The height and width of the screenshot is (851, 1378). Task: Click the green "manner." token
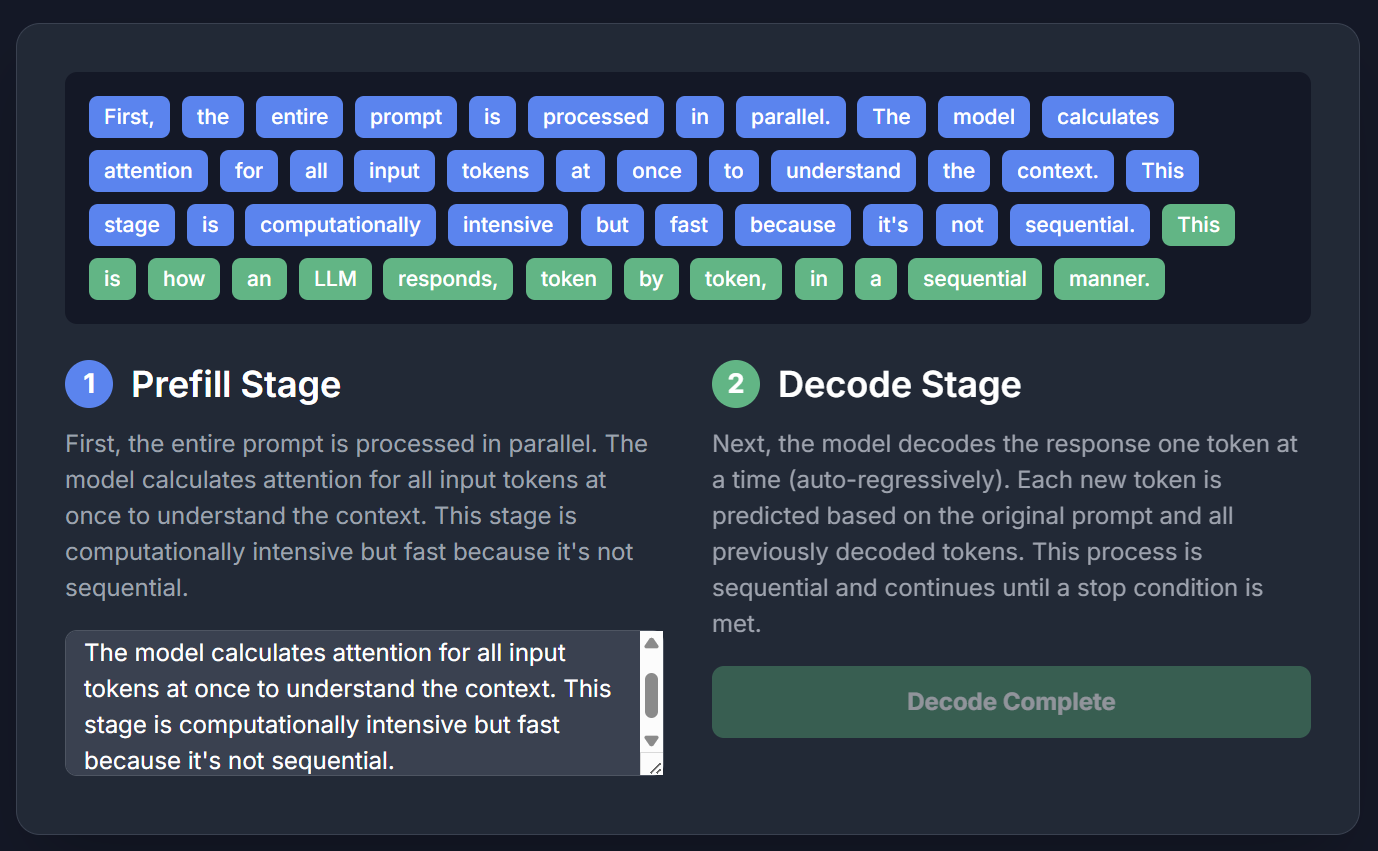tap(1109, 279)
